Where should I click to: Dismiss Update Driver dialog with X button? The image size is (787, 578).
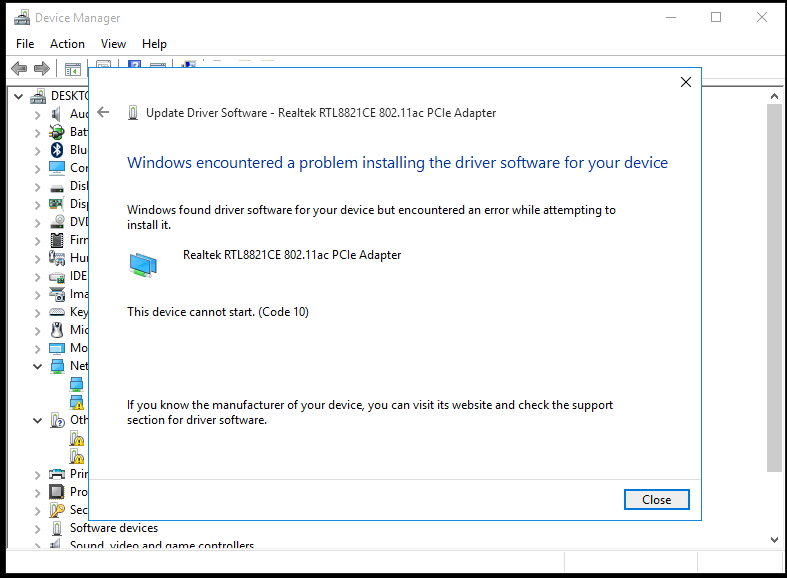686,82
